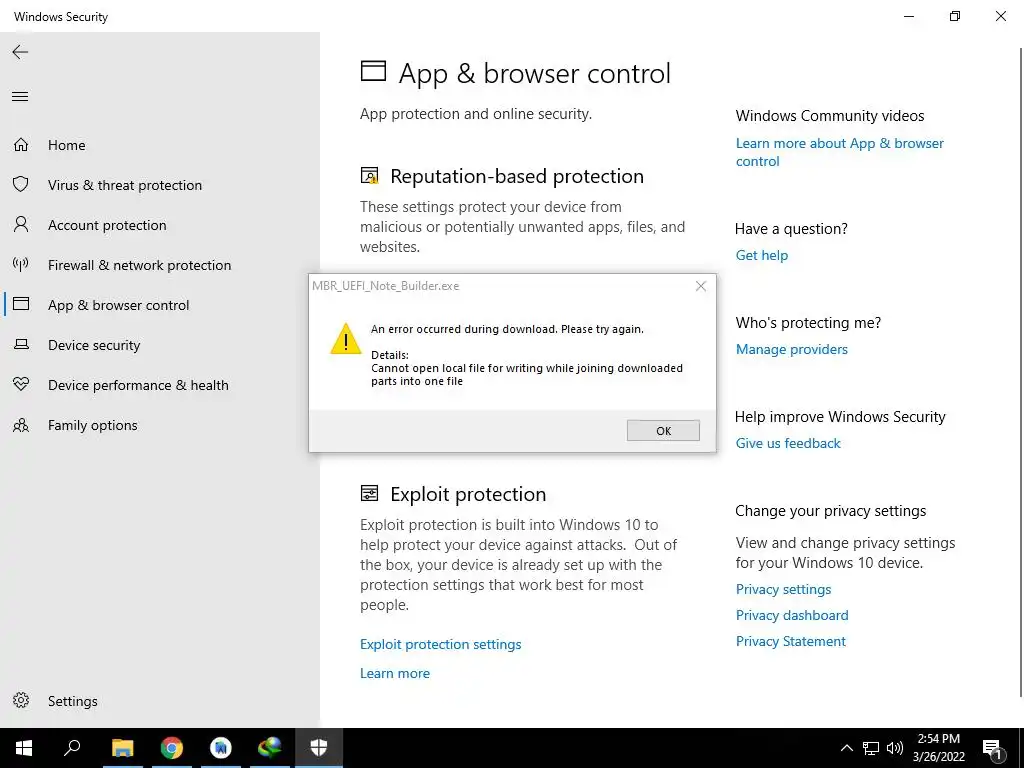Click OK in the error dialog

click(663, 430)
